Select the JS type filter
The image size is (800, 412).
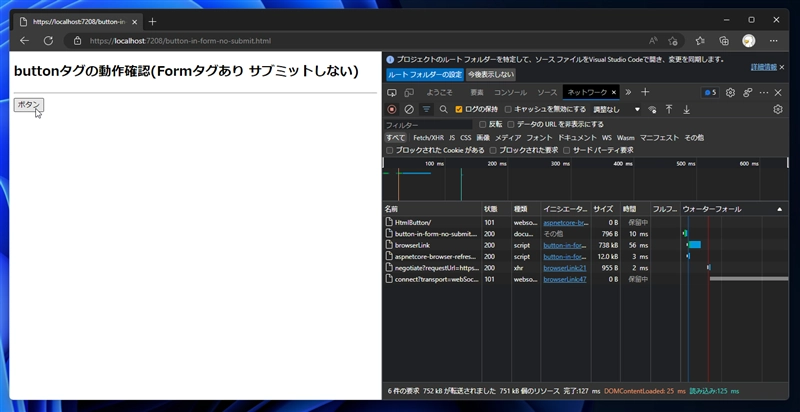pos(452,138)
